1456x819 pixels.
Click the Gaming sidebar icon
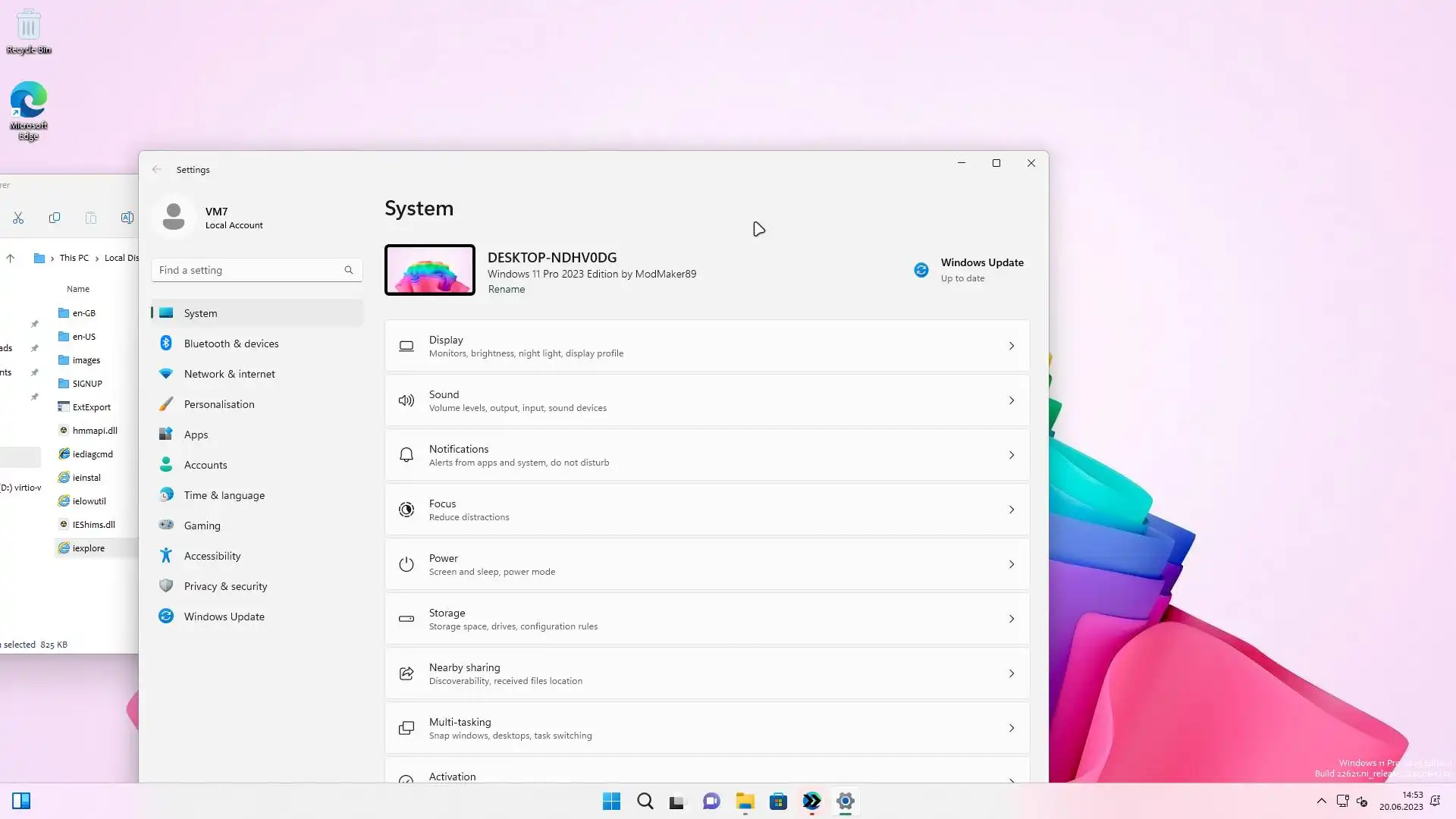pos(166,525)
